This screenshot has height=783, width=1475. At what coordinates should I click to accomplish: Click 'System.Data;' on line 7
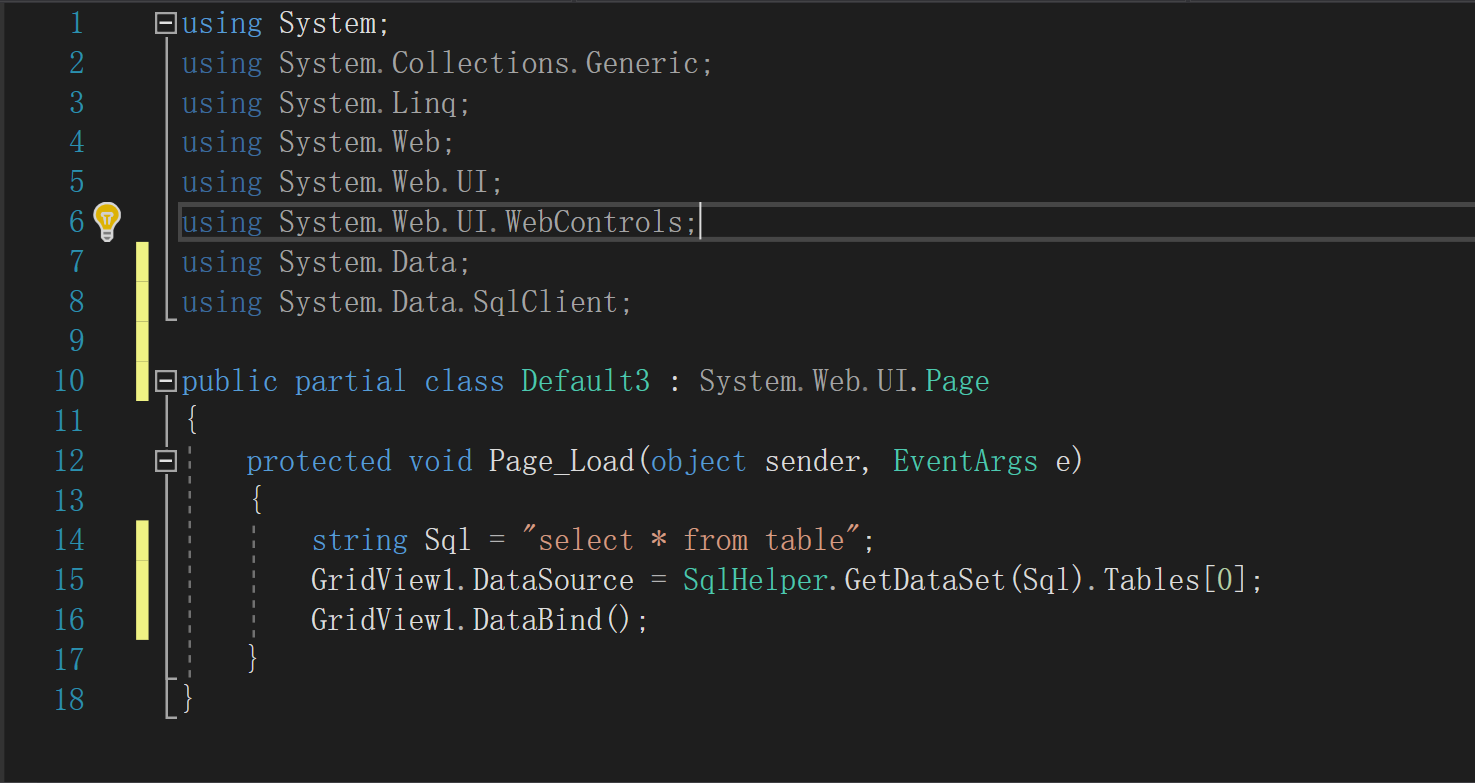pyautogui.click(x=375, y=262)
